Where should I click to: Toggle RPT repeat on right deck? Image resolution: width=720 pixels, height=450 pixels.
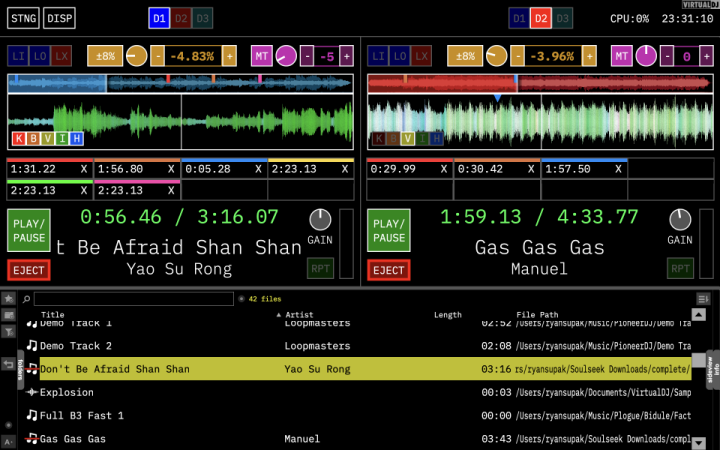[680, 269]
